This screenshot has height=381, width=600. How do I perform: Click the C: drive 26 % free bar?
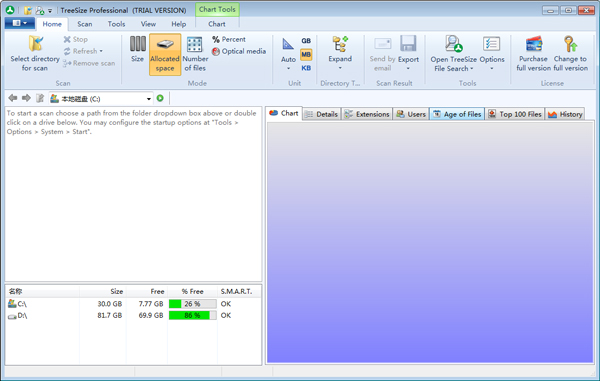tap(192, 304)
